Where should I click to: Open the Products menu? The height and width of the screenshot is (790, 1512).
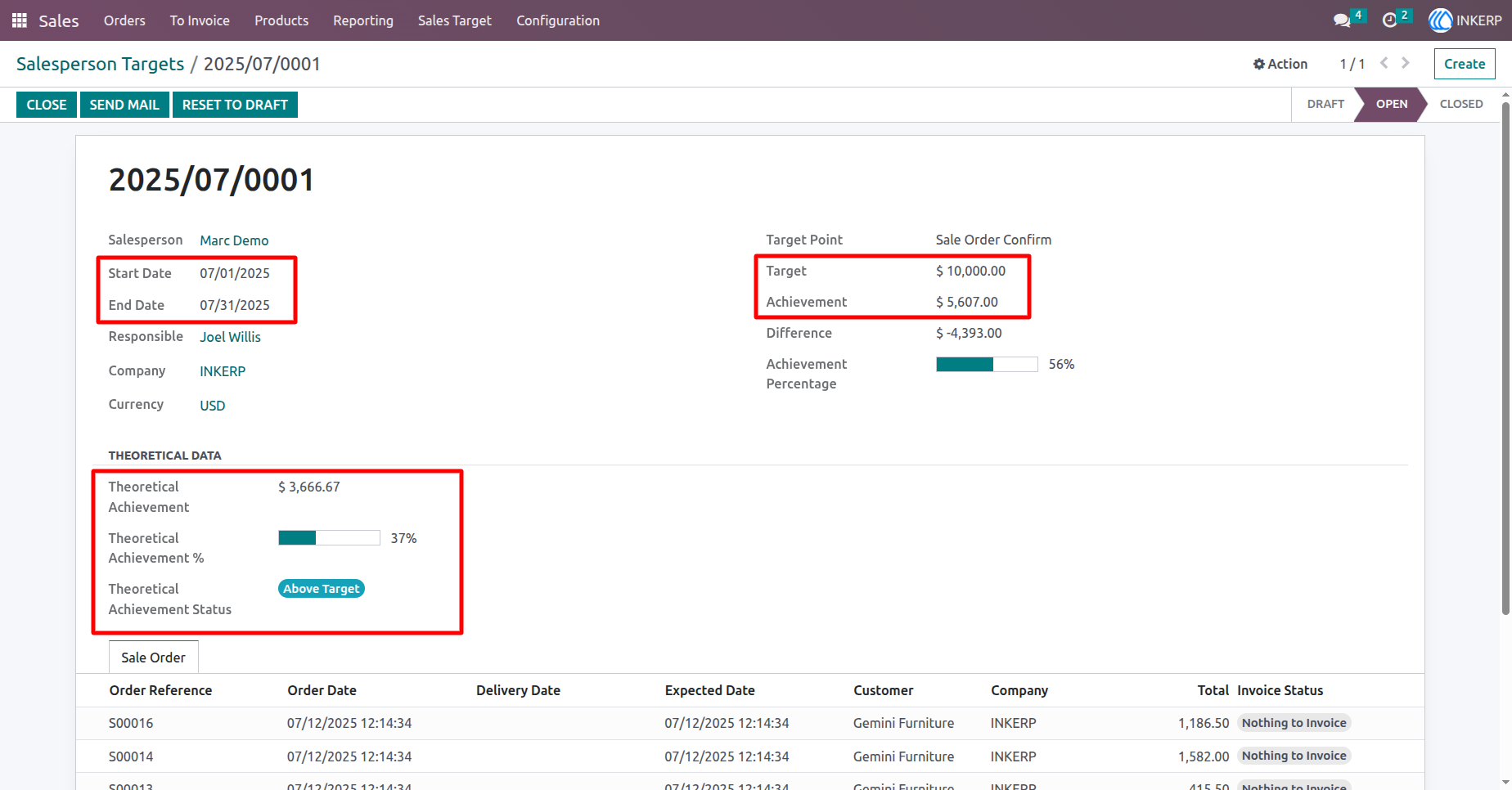coord(281,20)
